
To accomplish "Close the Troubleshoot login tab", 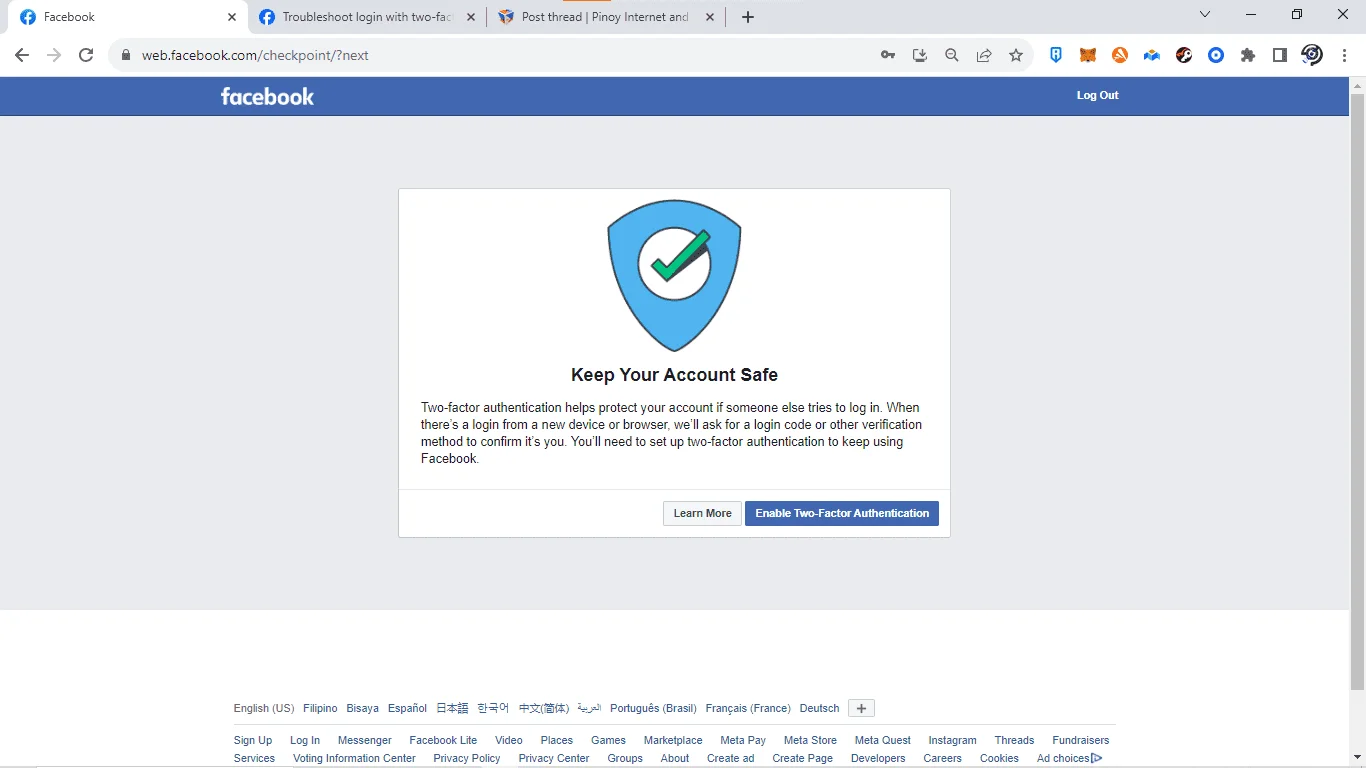I will click(471, 17).
